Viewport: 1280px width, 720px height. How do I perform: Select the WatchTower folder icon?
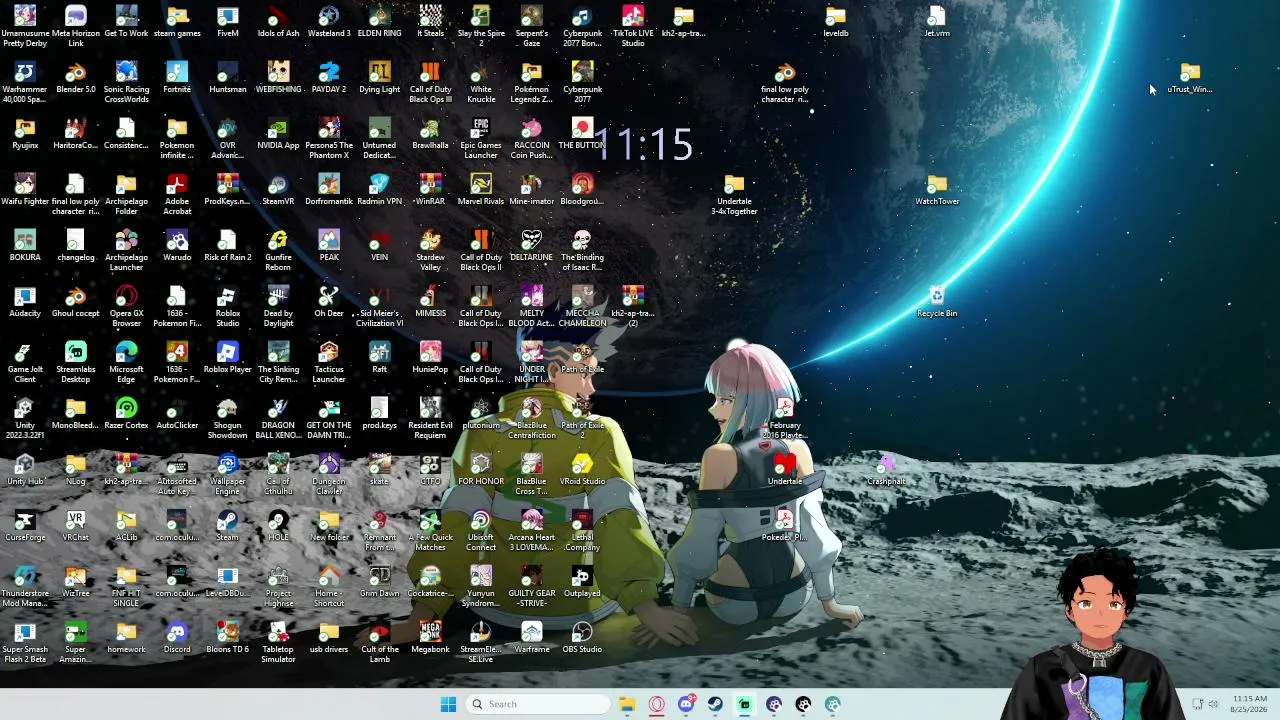click(x=937, y=190)
